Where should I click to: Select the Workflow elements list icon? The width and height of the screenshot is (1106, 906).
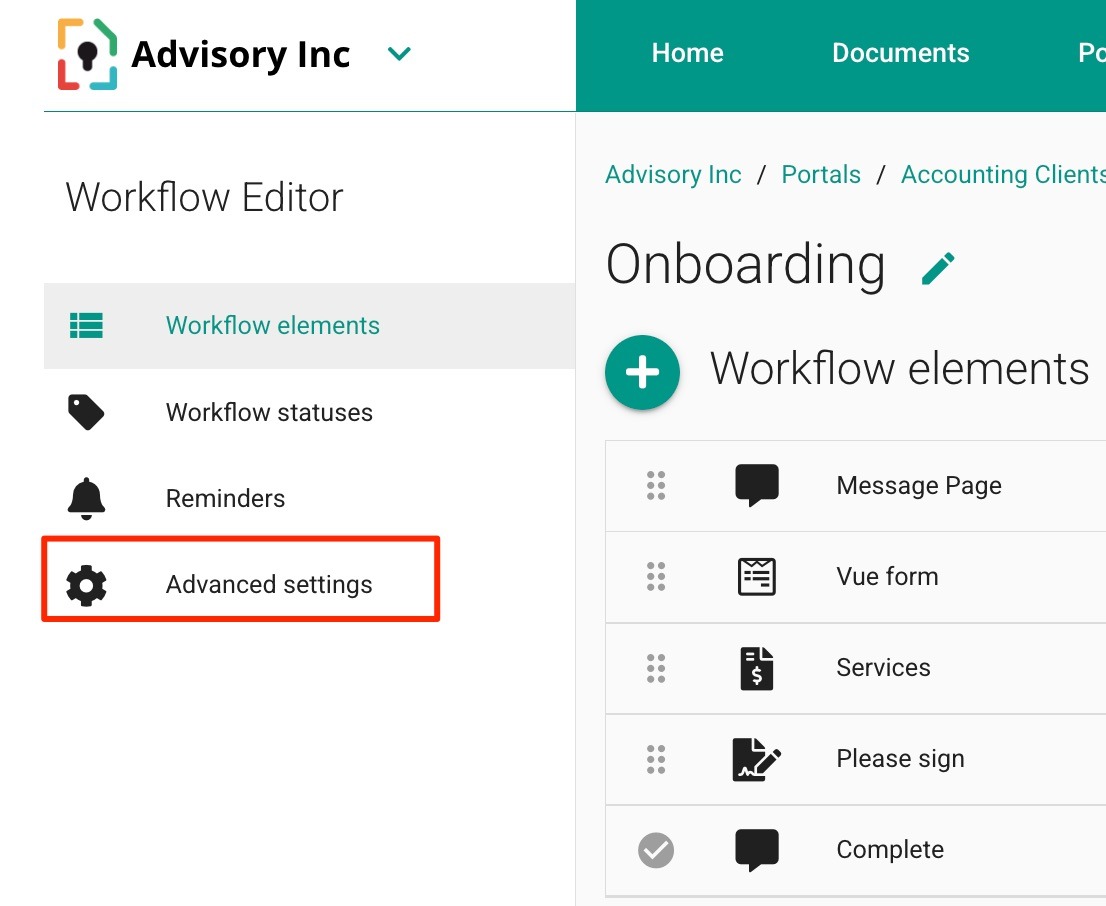coord(86,325)
